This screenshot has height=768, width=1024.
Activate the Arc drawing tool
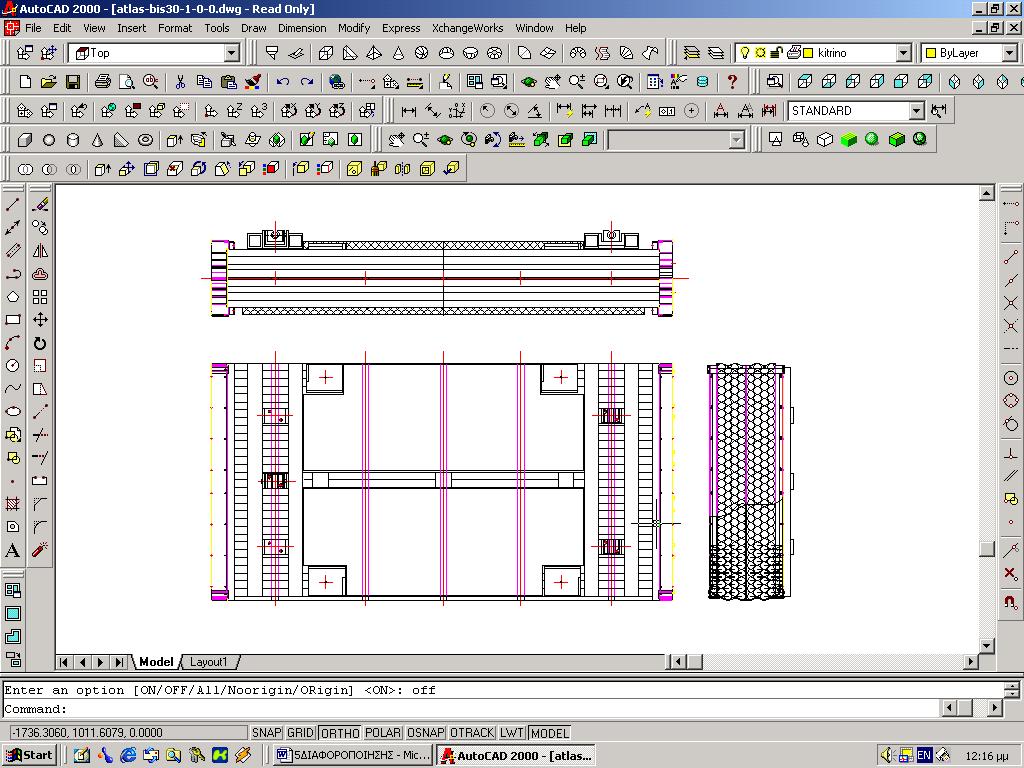click(x=12, y=343)
